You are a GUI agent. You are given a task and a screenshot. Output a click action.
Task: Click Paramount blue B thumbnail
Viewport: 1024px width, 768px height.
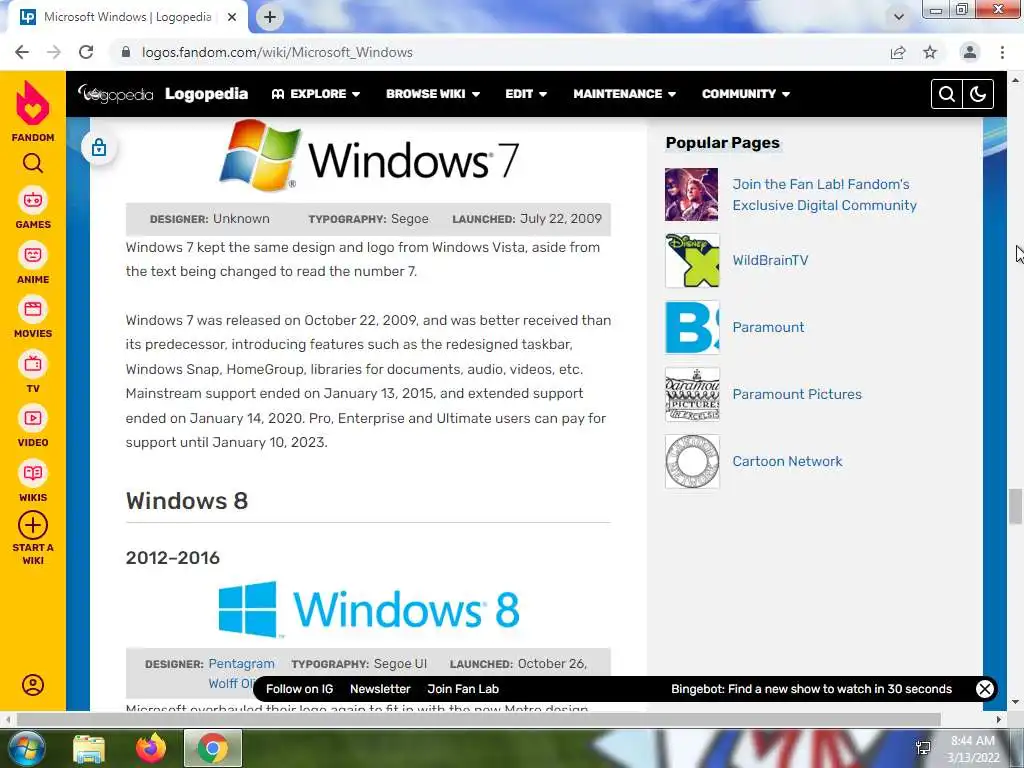pyautogui.click(x=692, y=327)
